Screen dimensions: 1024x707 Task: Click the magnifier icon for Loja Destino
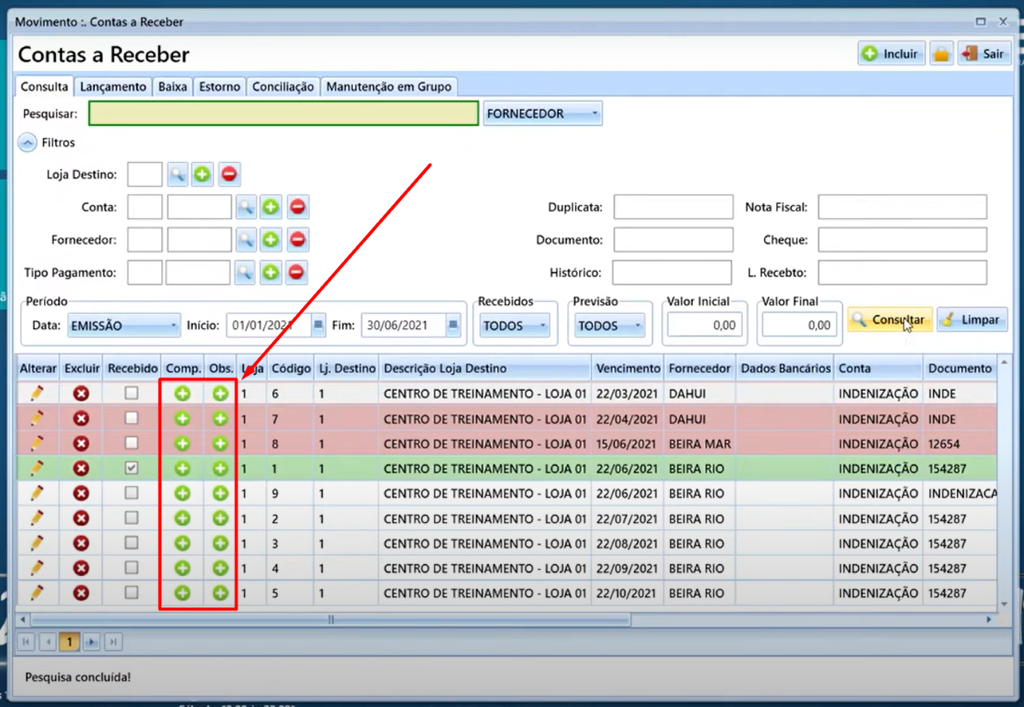(178, 174)
